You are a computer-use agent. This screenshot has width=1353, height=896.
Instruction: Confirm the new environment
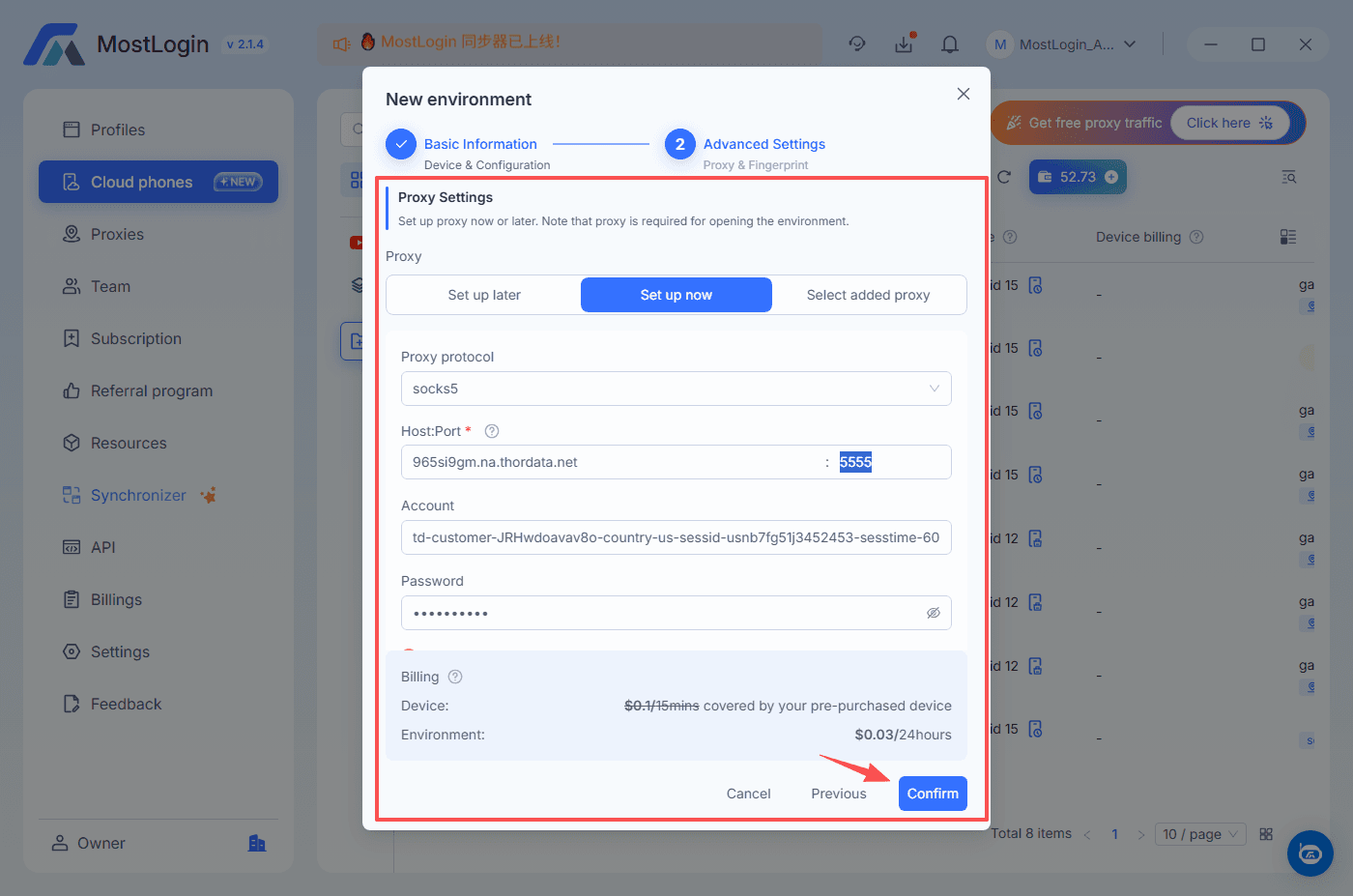click(x=933, y=794)
